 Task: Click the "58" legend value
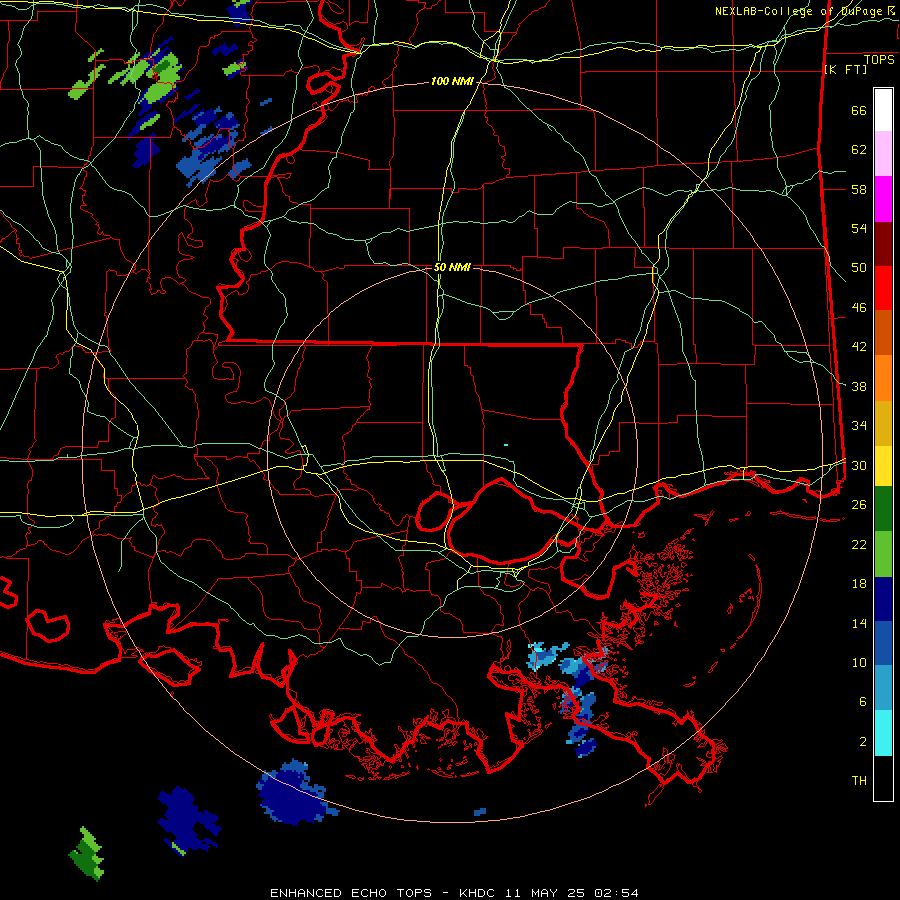click(x=859, y=189)
